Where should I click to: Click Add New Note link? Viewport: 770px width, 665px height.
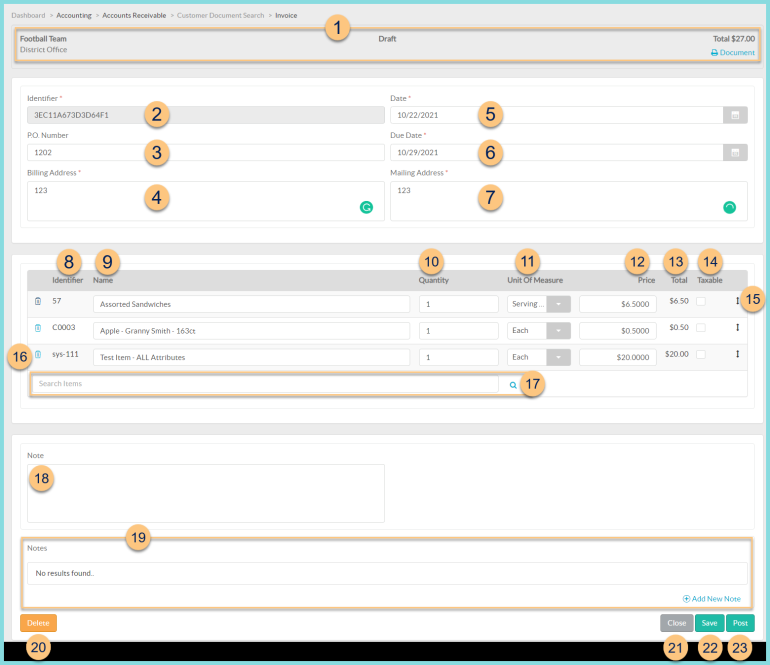coord(712,599)
